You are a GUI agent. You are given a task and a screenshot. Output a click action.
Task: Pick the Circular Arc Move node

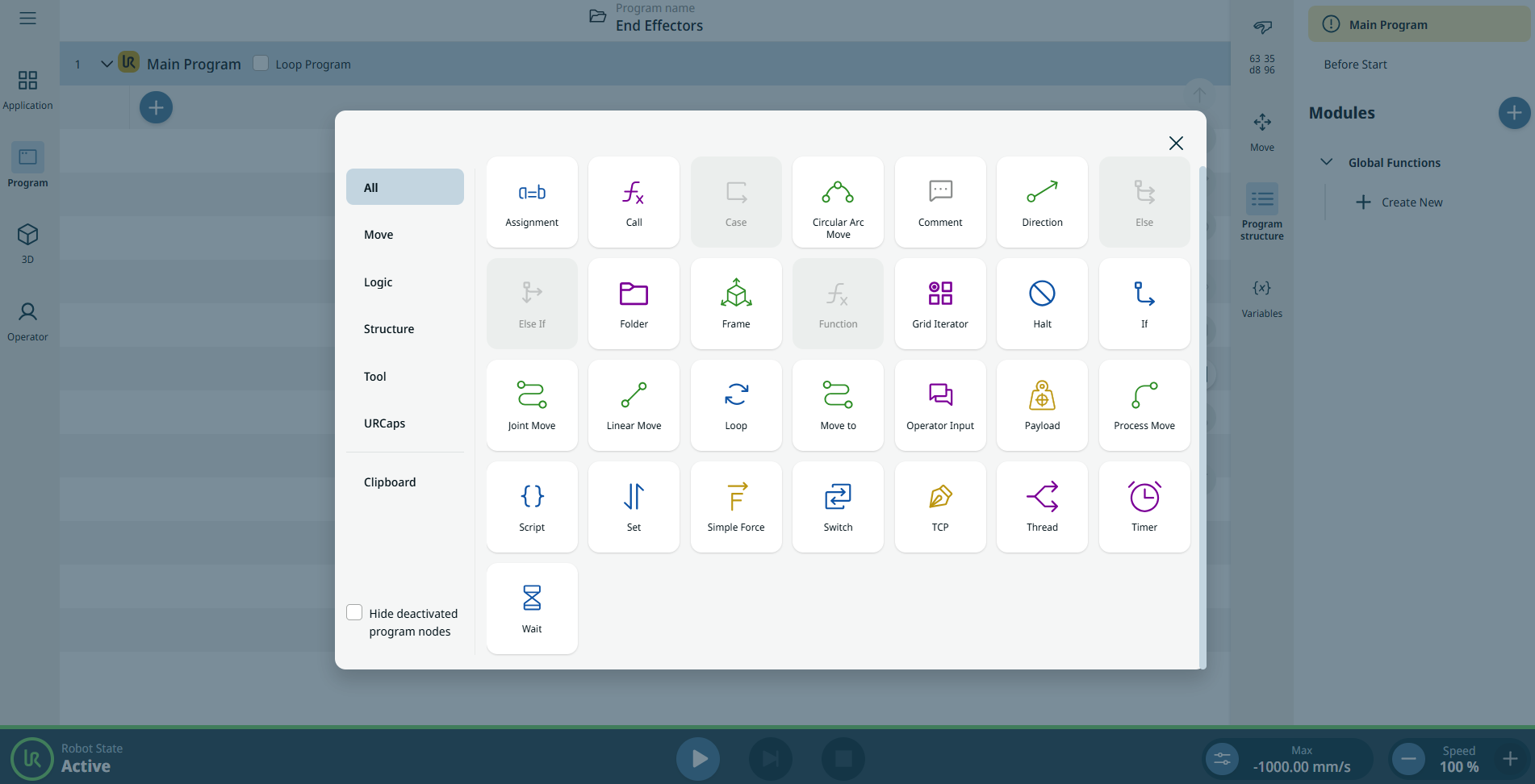point(838,202)
